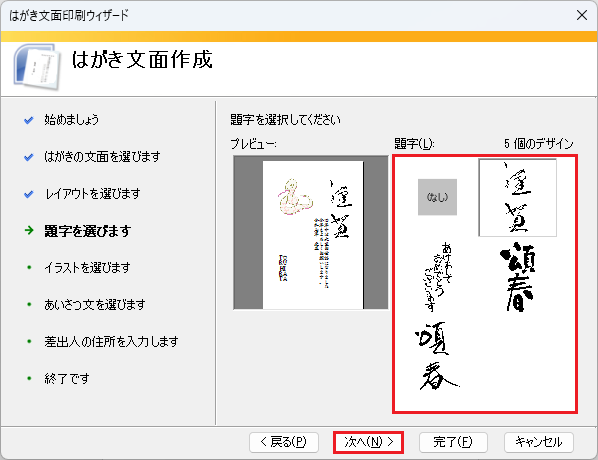Select the cursive 頌春 title design

point(437,356)
